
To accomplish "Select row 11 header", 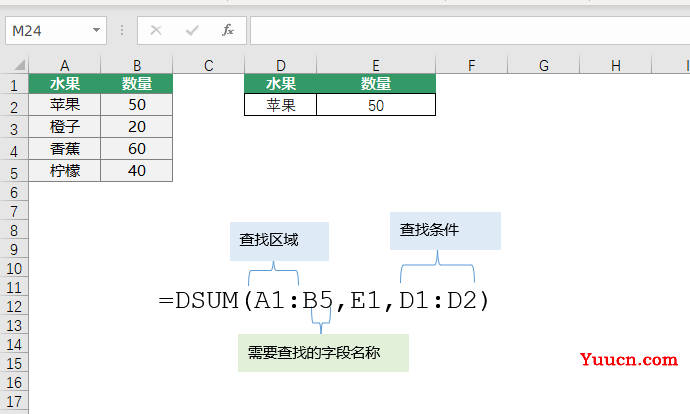I will tap(14, 287).
